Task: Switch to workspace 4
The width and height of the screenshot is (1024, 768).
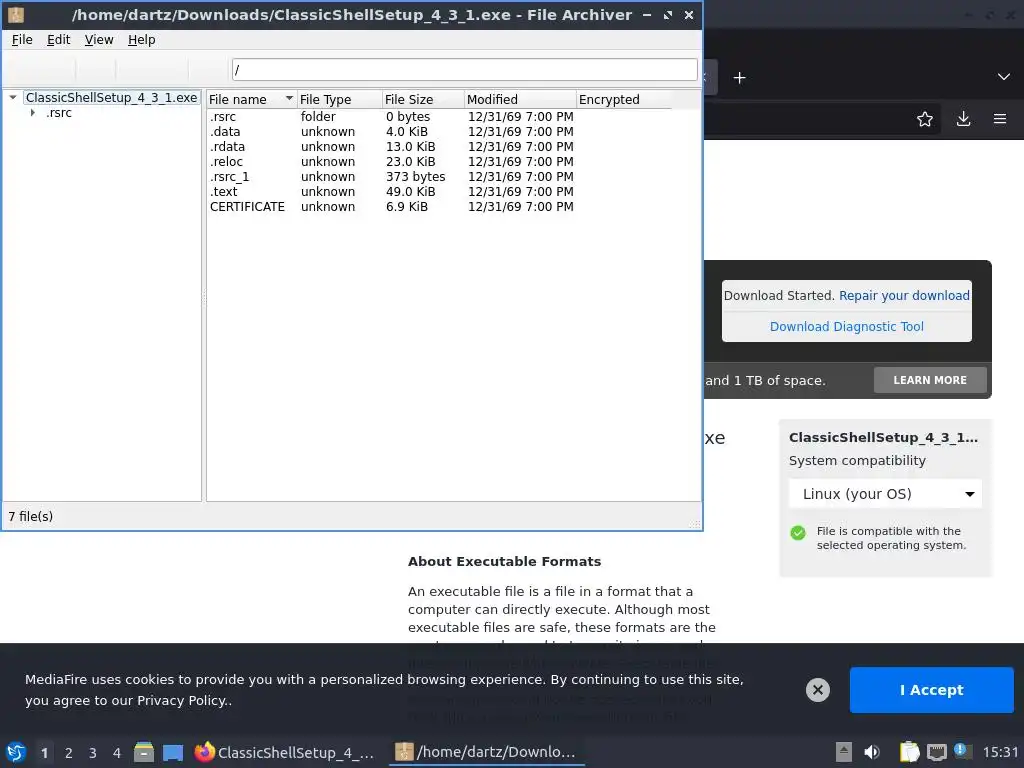Action: pyautogui.click(x=117, y=753)
